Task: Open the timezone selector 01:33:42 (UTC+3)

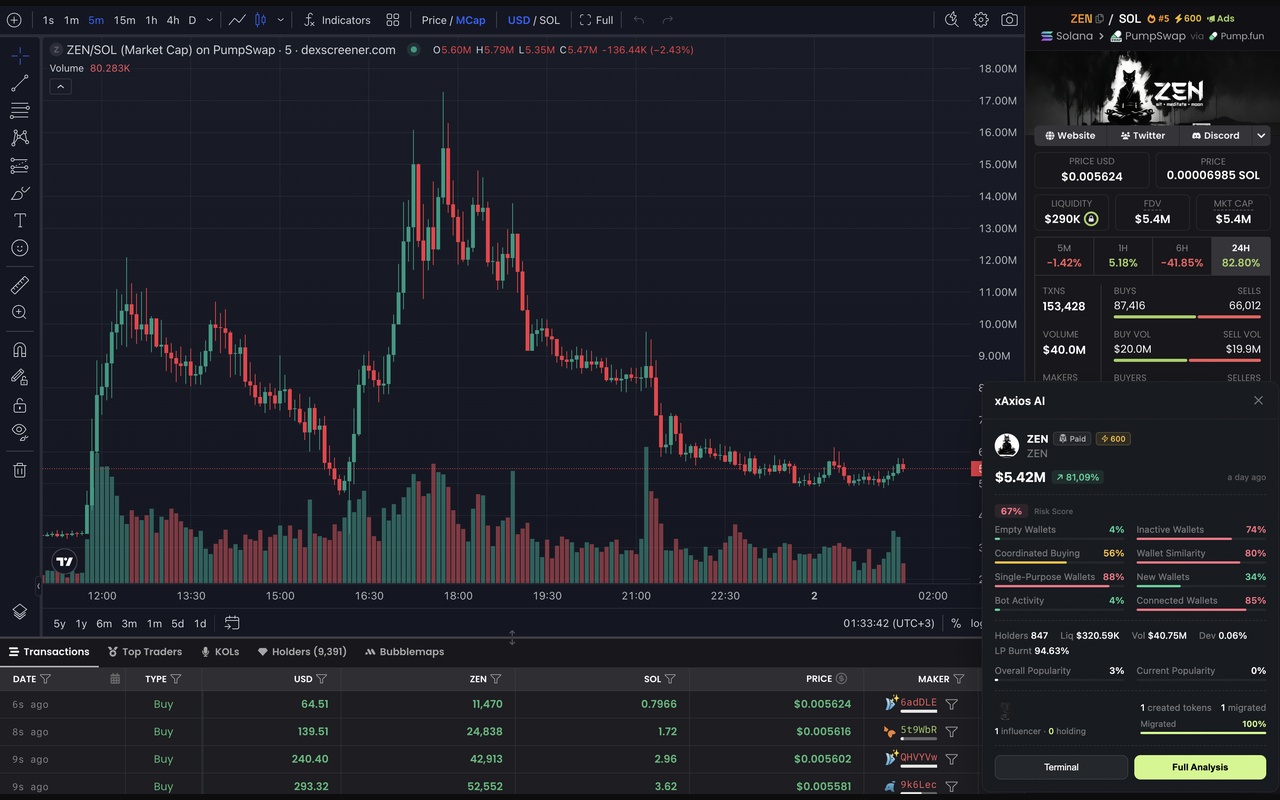Action: [x=889, y=623]
